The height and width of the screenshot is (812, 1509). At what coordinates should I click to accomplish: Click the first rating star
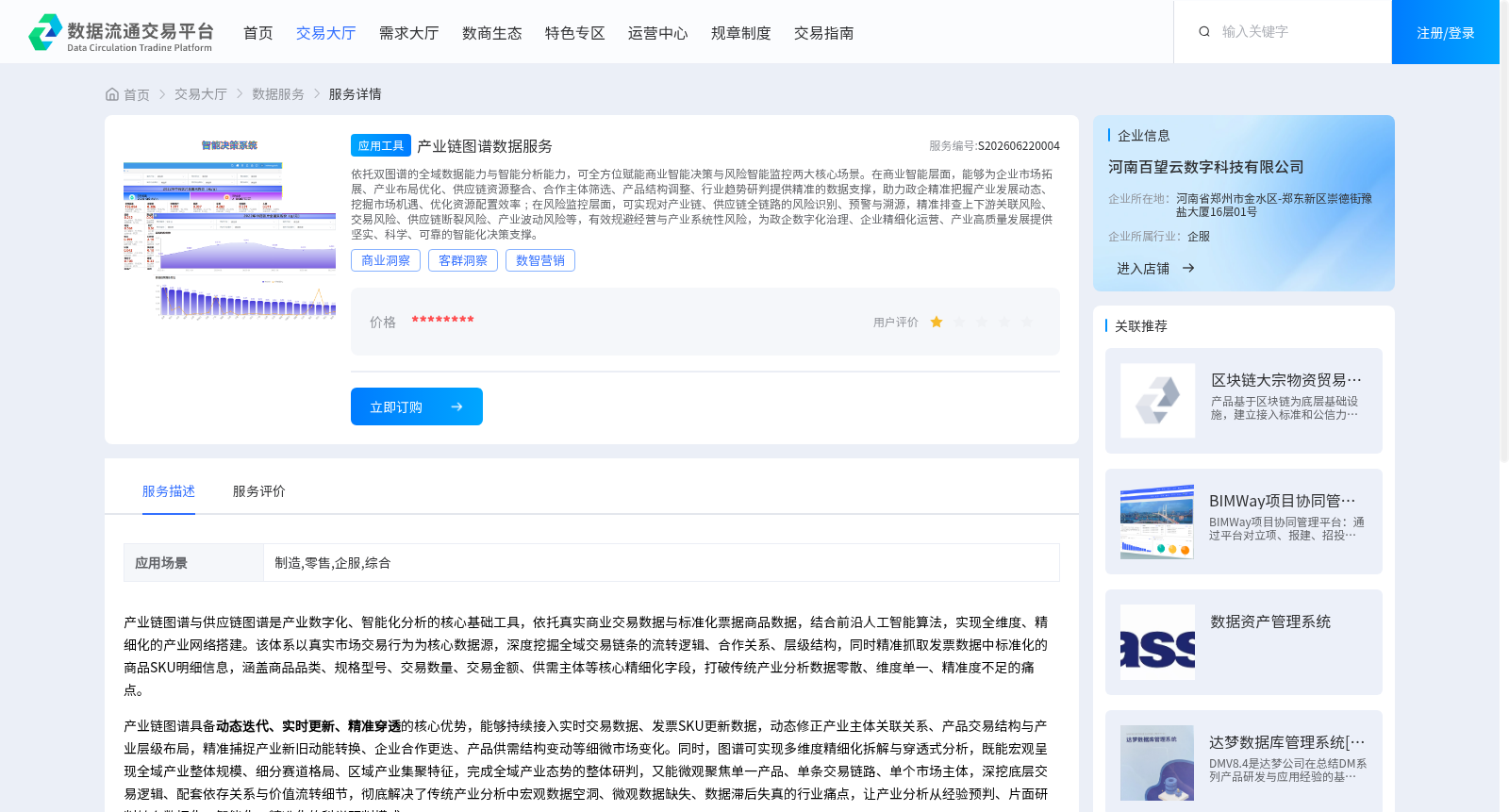click(937, 322)
